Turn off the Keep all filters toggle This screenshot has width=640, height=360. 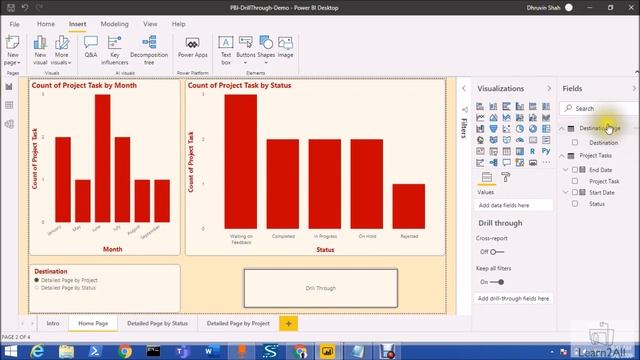(x=497, y=282)
